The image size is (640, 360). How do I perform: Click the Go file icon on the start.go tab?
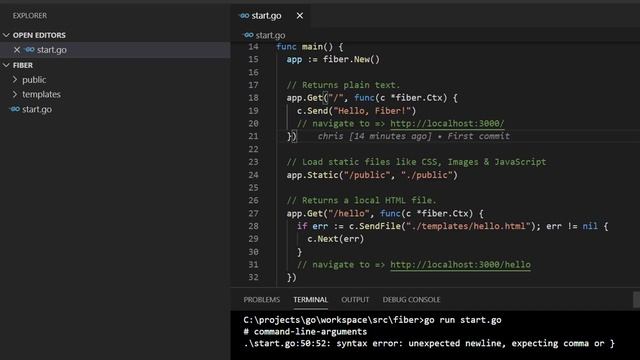coord(244,16)
